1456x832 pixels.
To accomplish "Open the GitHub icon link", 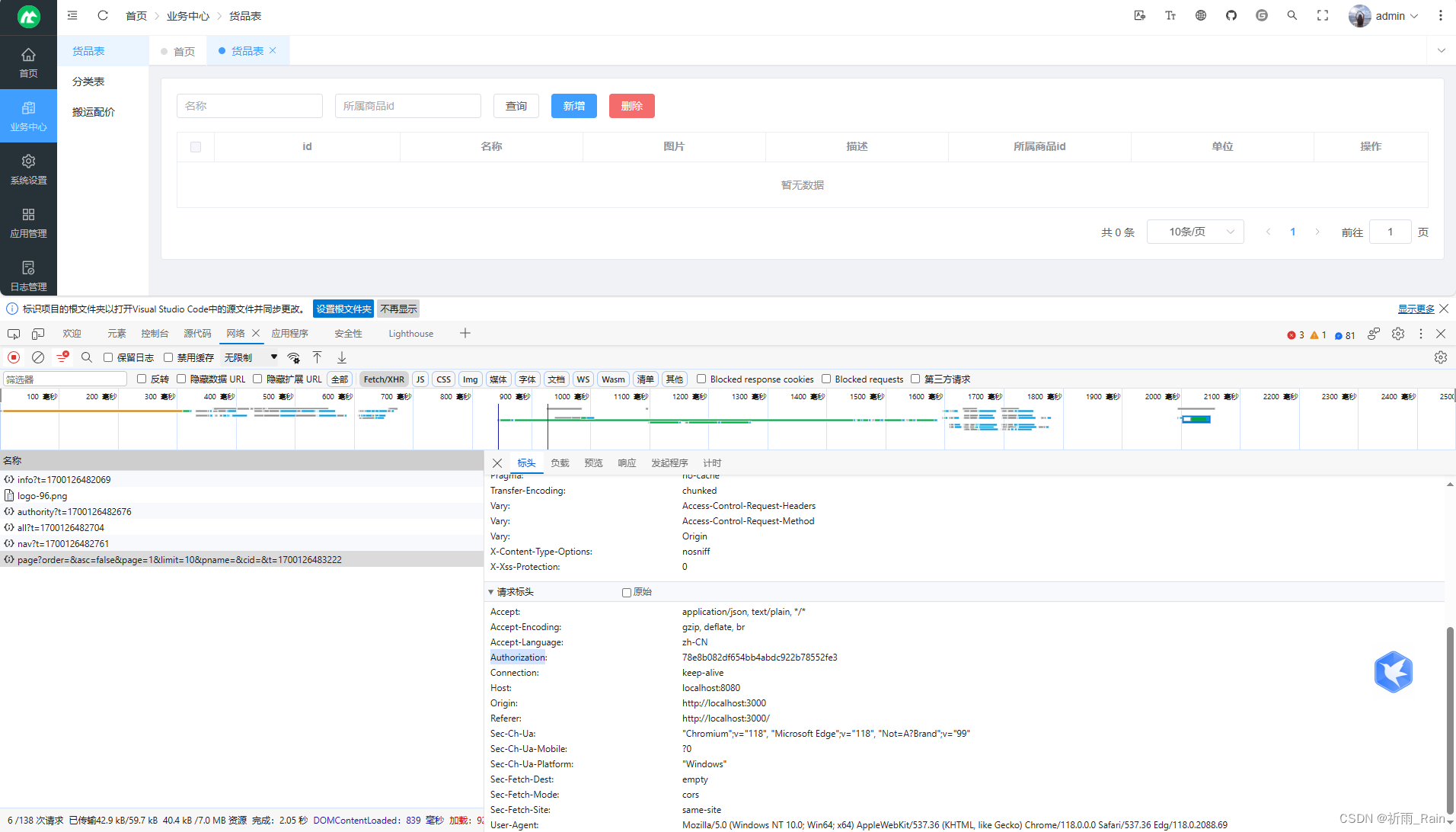I will click(x=1231, y=15).
